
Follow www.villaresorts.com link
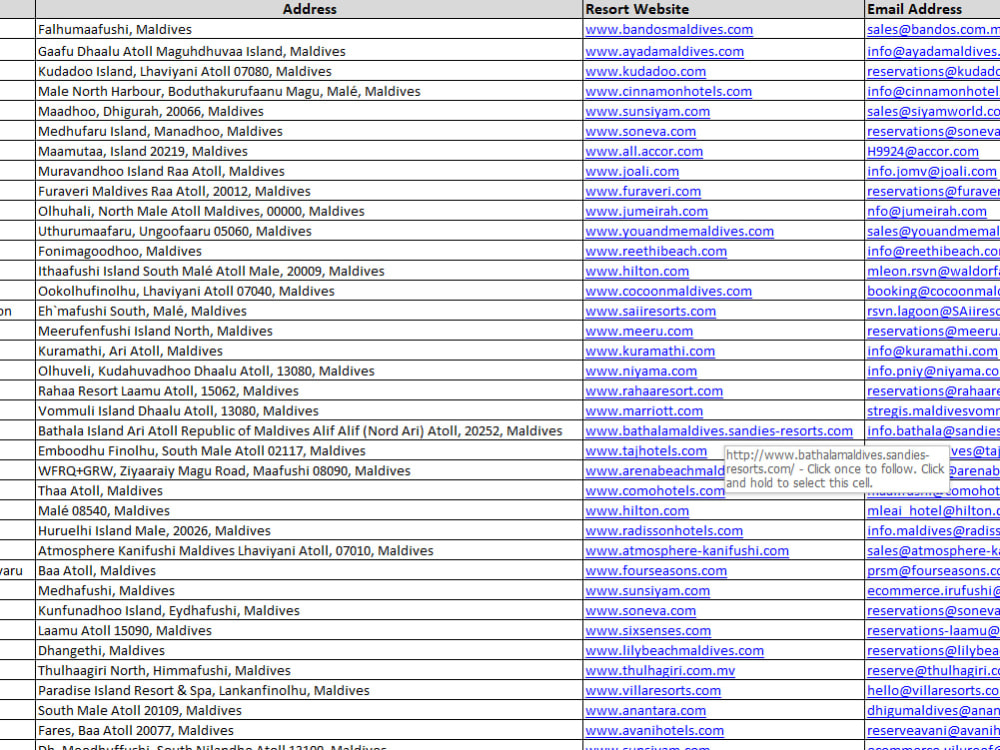(x=652, y=691)
